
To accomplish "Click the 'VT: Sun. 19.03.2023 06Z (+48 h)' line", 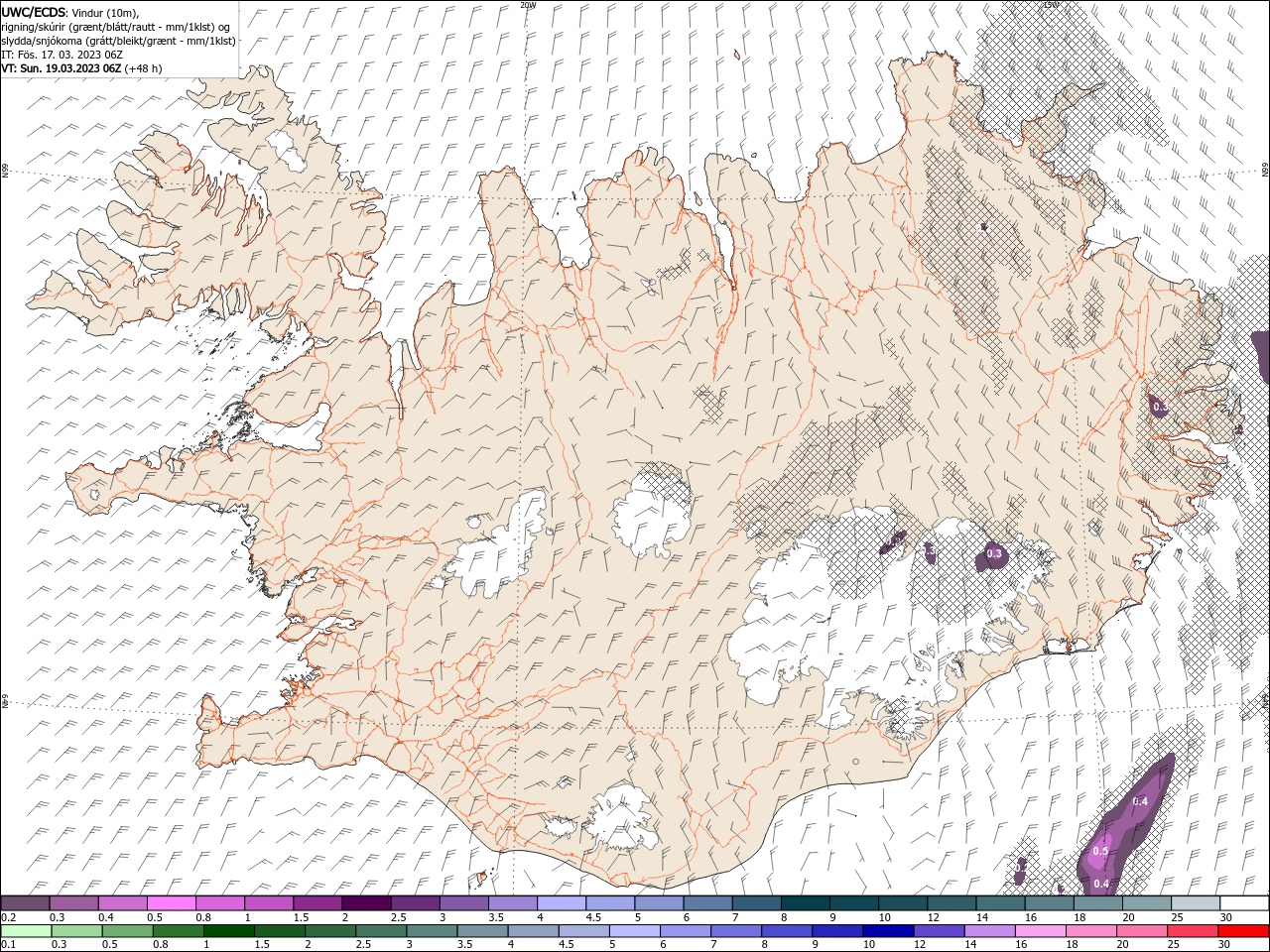I will (81, 68).
